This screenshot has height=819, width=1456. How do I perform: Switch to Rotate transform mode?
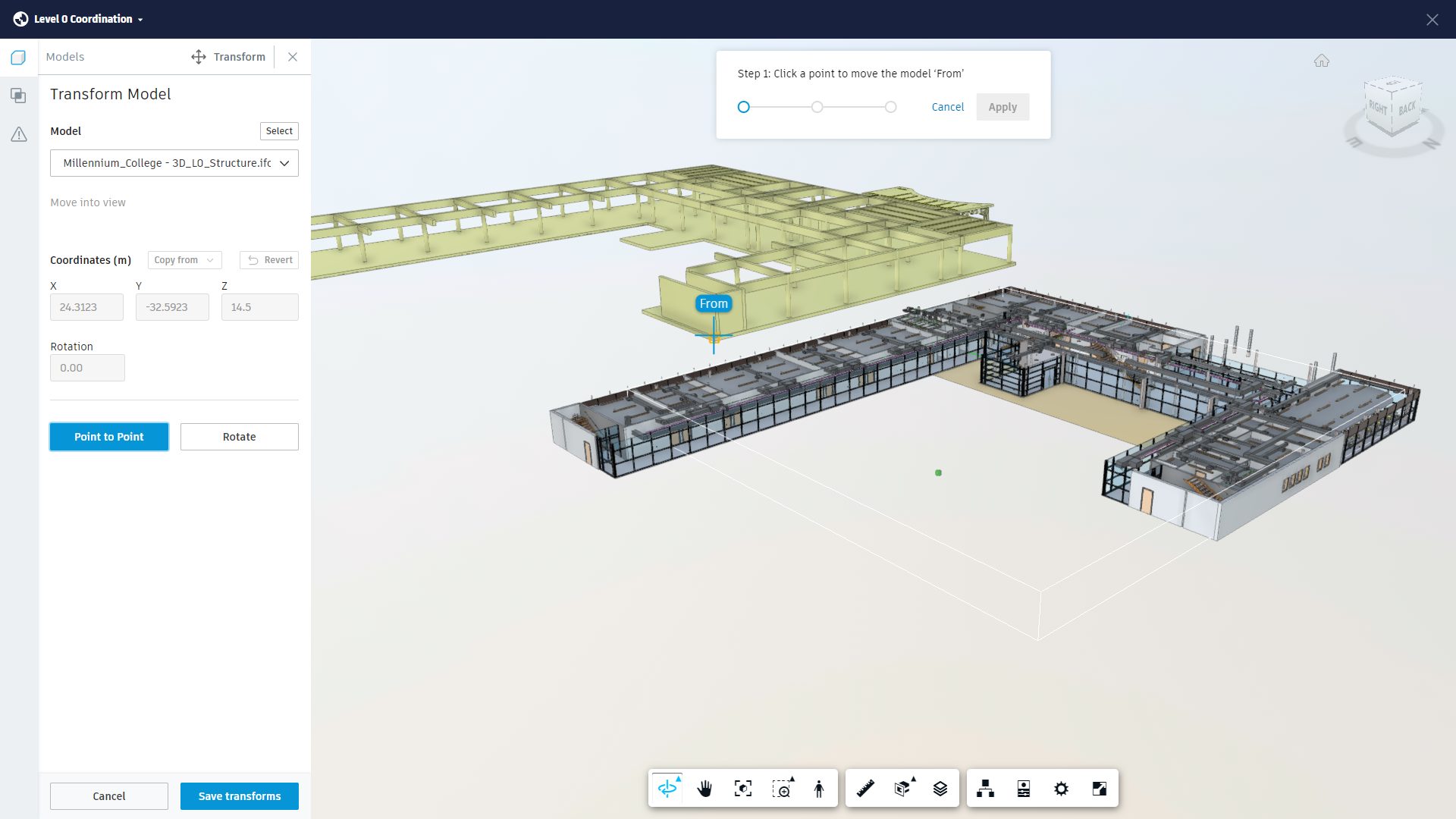coord(239,437)
